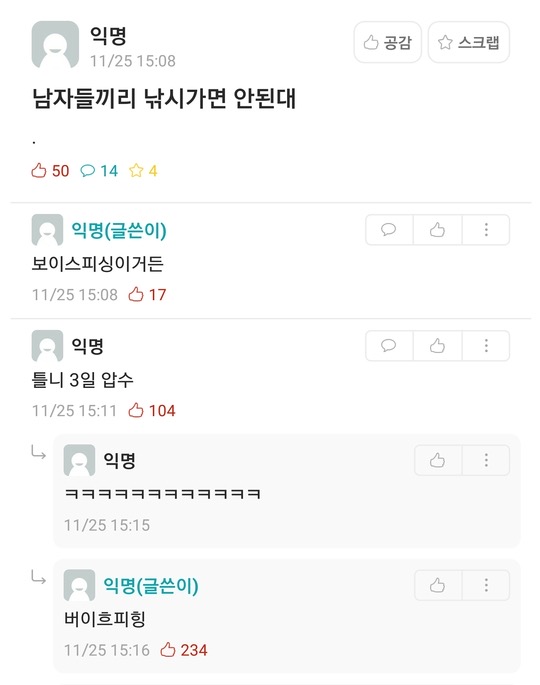The width and height of the screenshot is (540, 685).
Task: Click the 104 likes count on the 틀니 comment
Action: click(152, 411)
